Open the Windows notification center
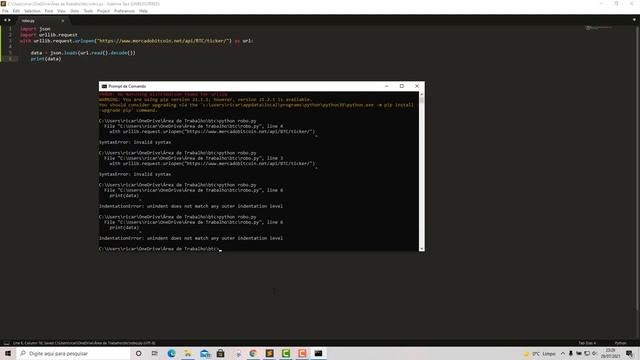This screenshot has width=640, height=360. 629,353
